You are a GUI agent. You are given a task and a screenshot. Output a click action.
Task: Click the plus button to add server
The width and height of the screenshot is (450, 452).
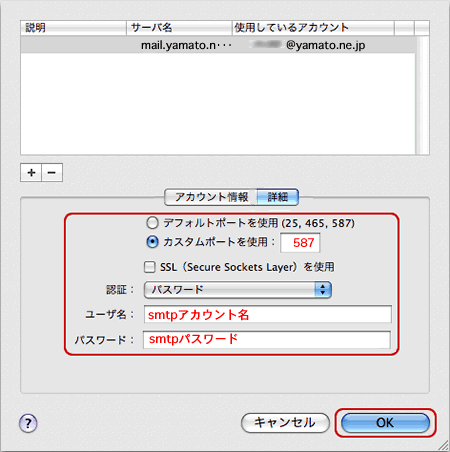31,173
